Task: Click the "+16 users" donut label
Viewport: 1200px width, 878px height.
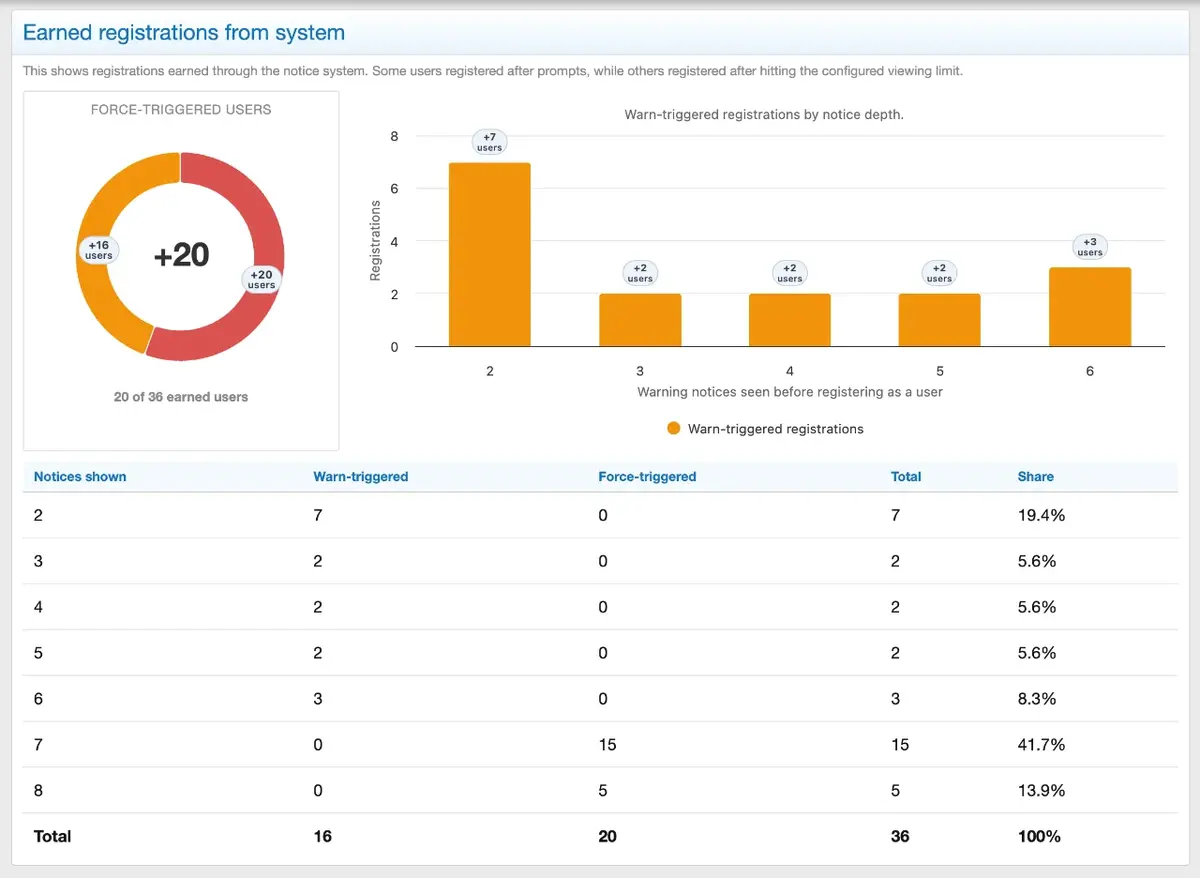Action: click(x=98, y=250)
